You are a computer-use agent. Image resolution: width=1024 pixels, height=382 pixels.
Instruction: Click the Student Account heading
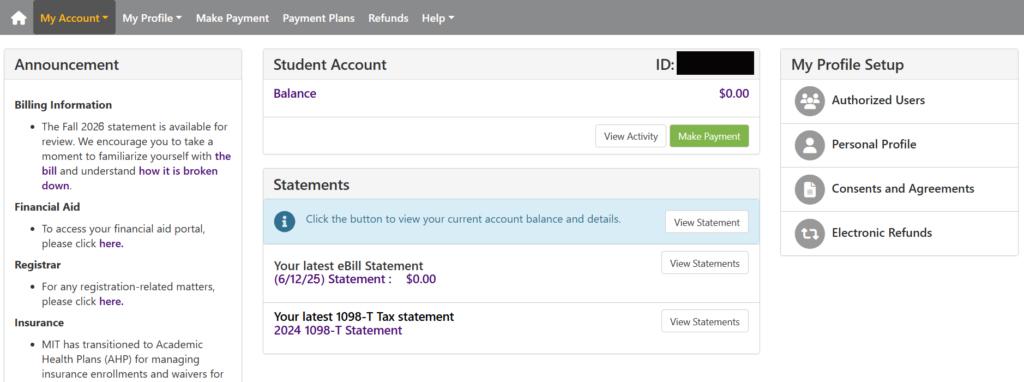(330, 65)
